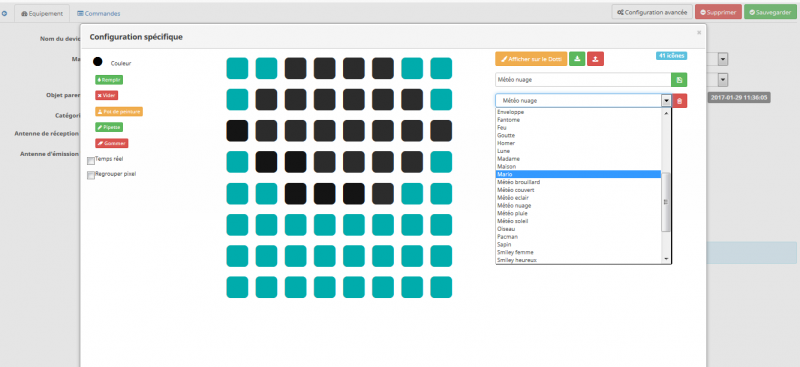Screen dimensions: 800x367
Task: Click Afficher sur le Dotti button
Action: [531, 59]
